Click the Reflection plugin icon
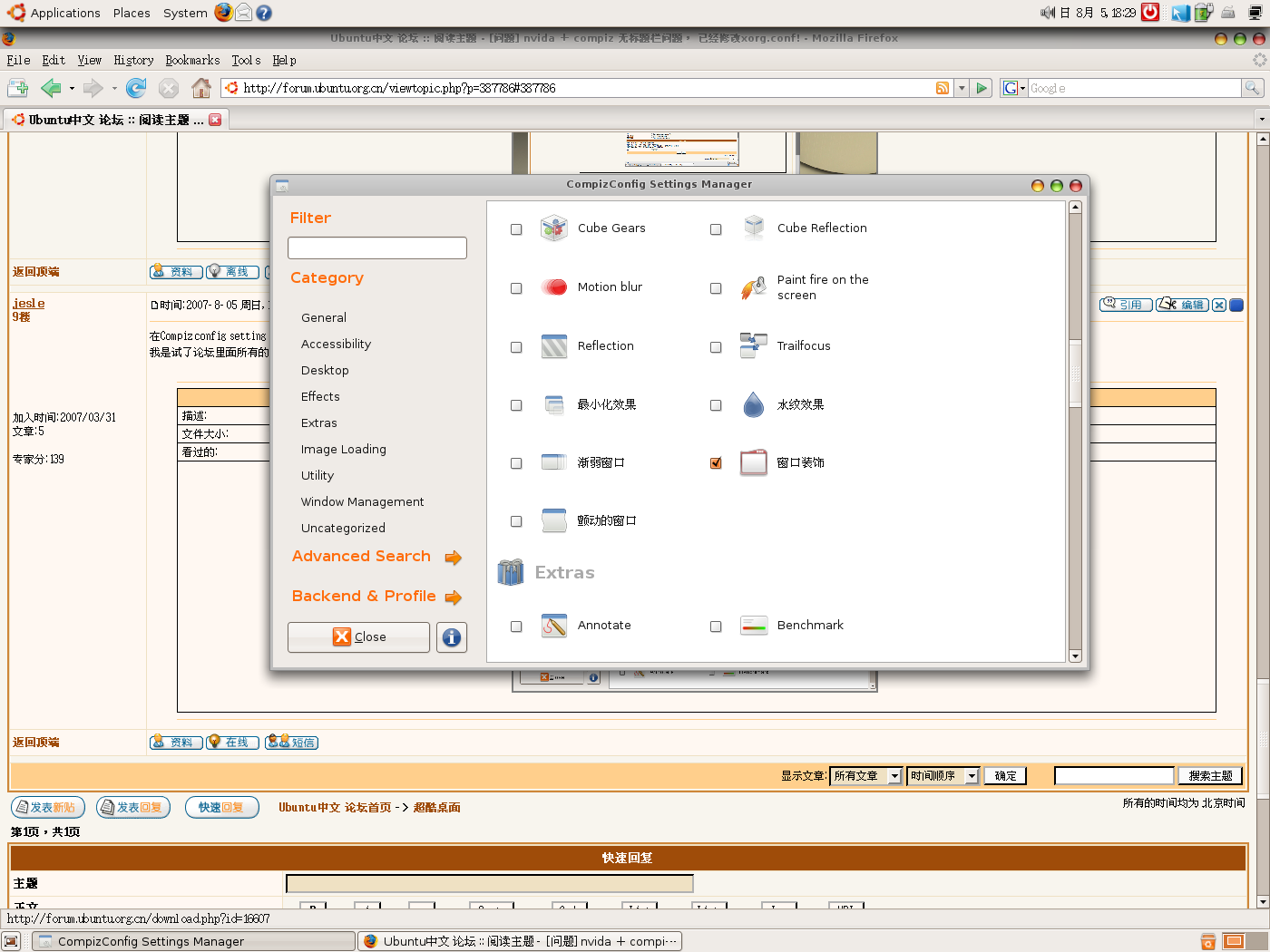 553,346
